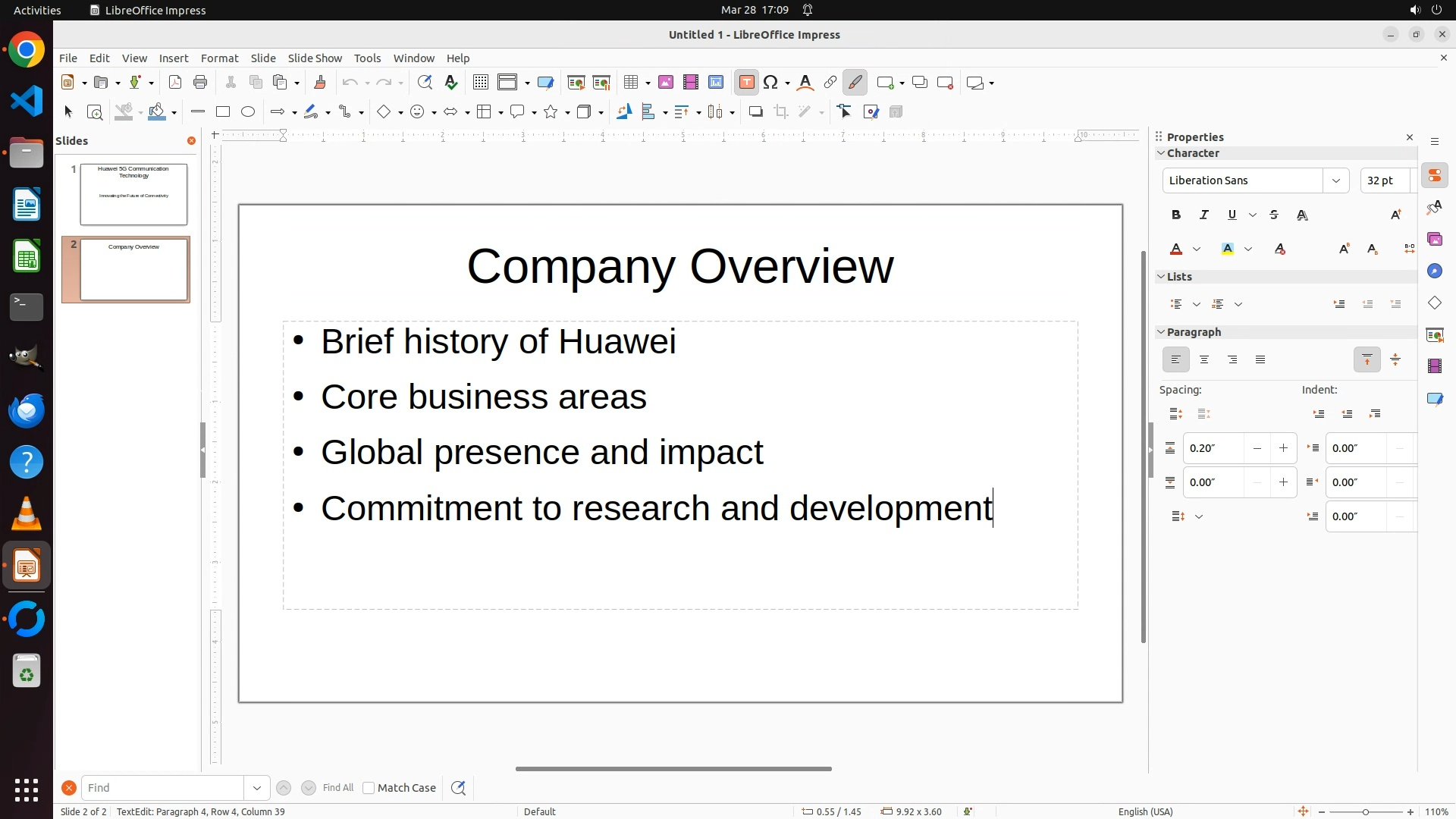Expand the Find history dropdown

tap(257, 788)
